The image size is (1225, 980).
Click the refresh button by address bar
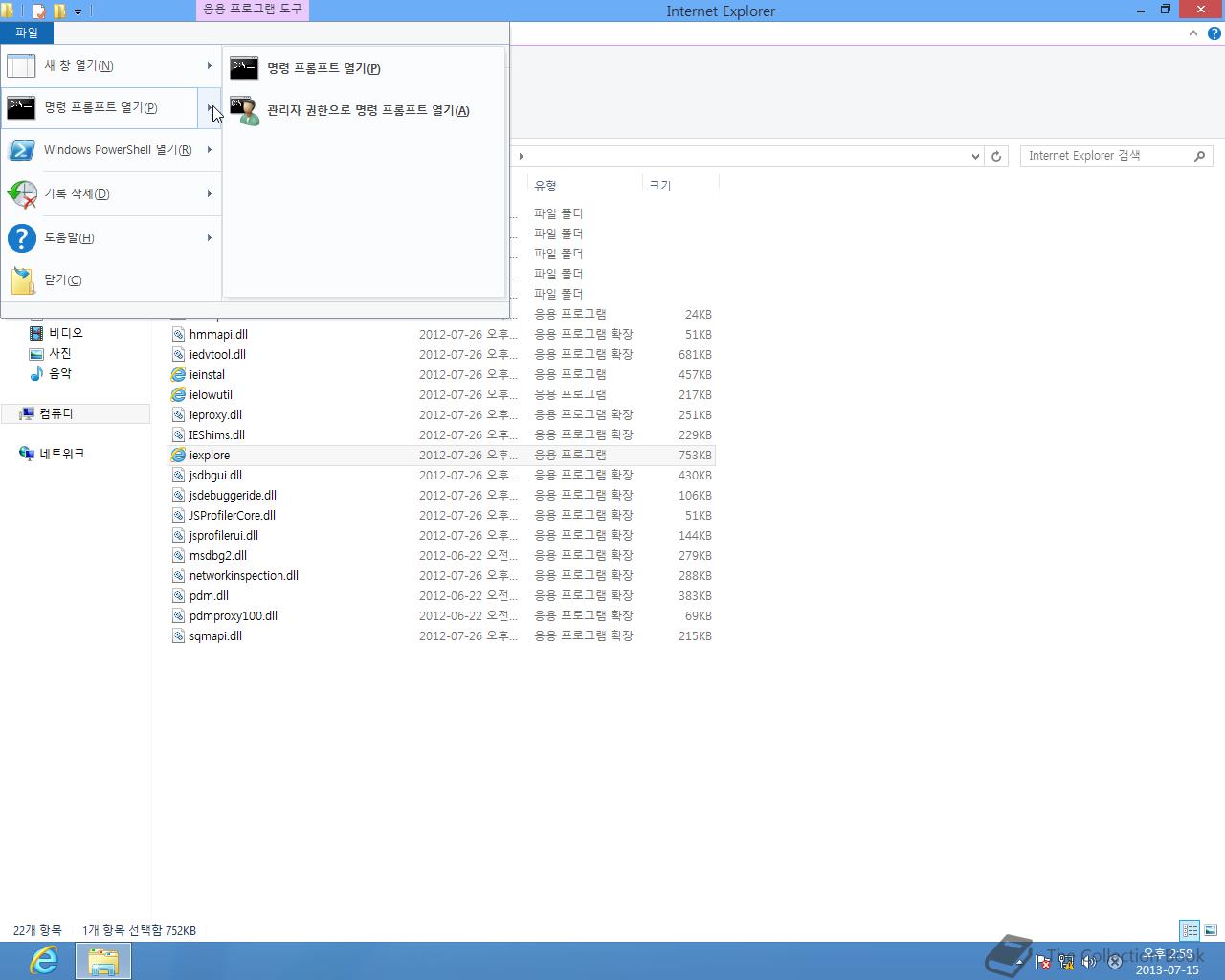coord(996,156)
